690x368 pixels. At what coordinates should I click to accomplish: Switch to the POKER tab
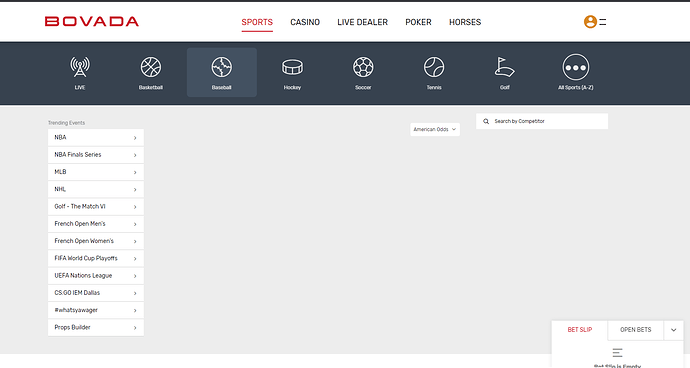tap(418, 22)
